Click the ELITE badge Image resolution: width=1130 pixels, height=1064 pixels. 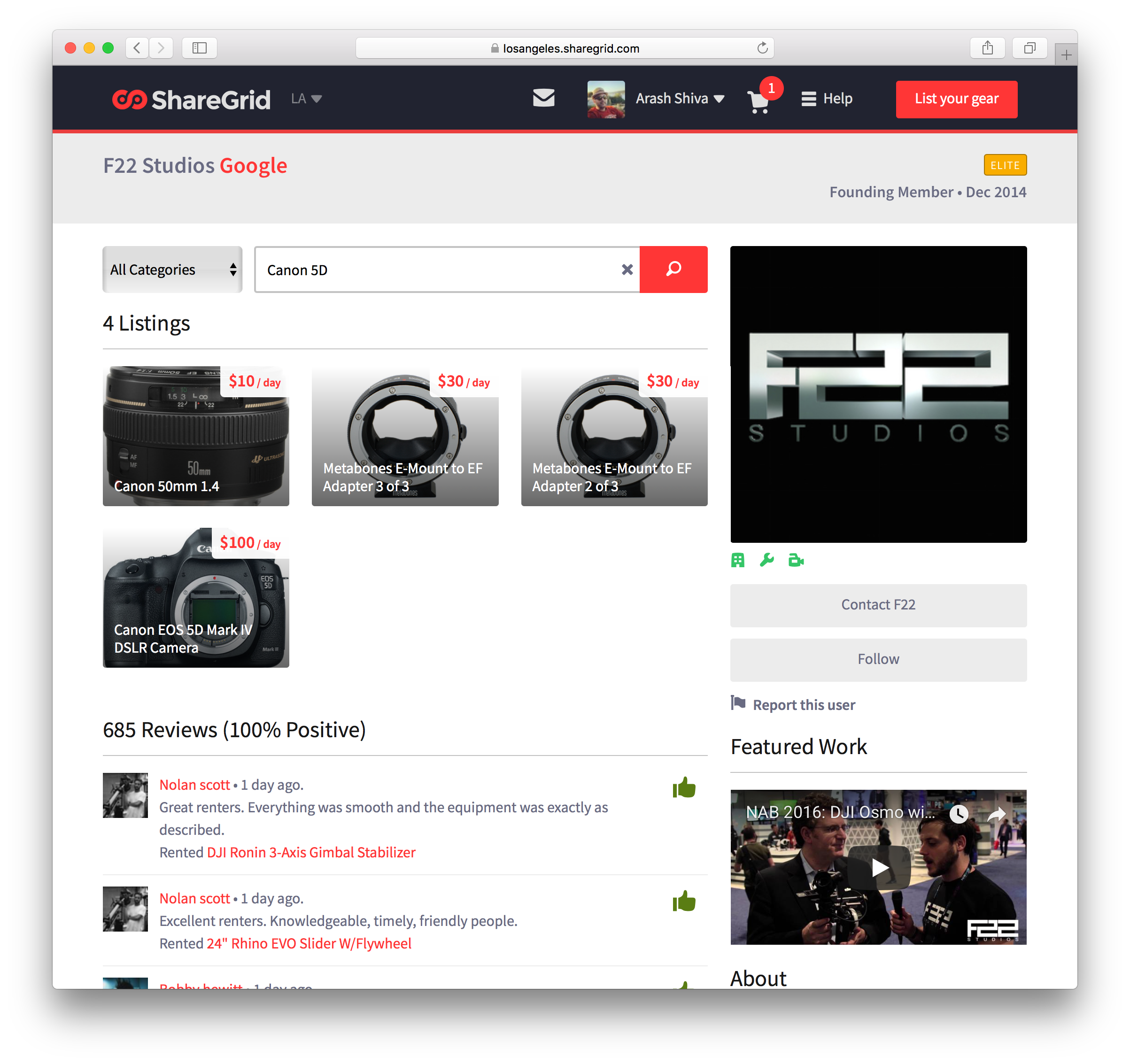[1005, 165]
